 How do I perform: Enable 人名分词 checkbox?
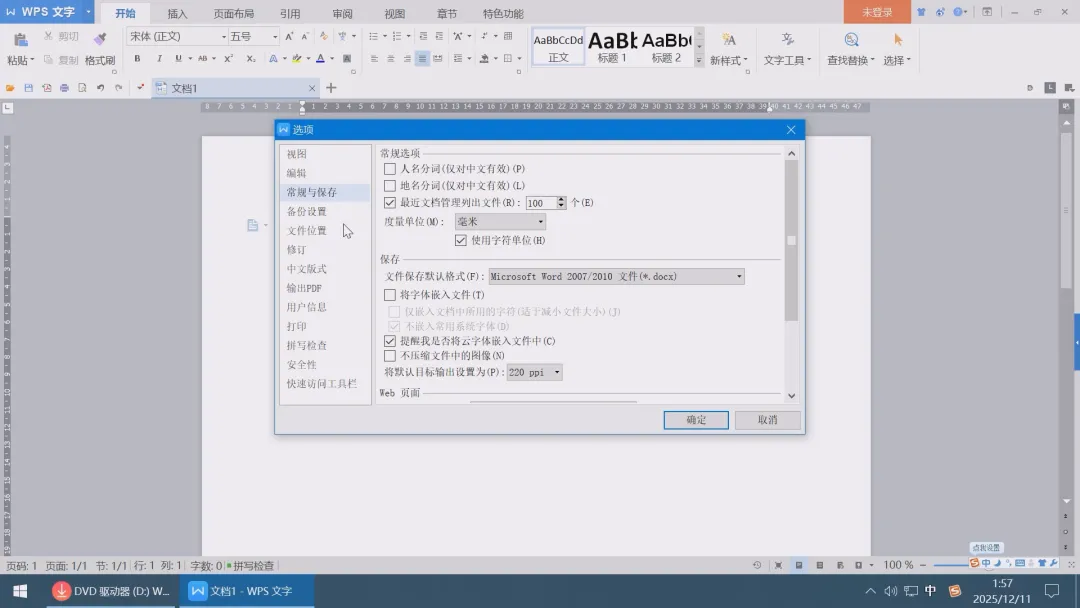click(390, 169)
